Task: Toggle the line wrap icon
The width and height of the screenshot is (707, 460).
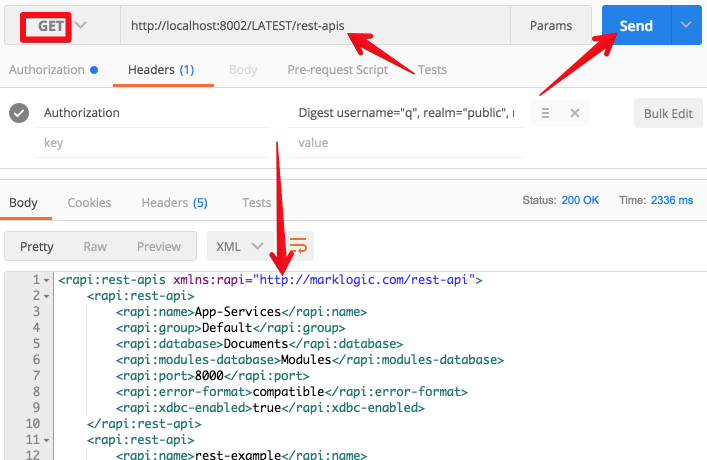Action: pyautogui.click(x=298, y=246)
